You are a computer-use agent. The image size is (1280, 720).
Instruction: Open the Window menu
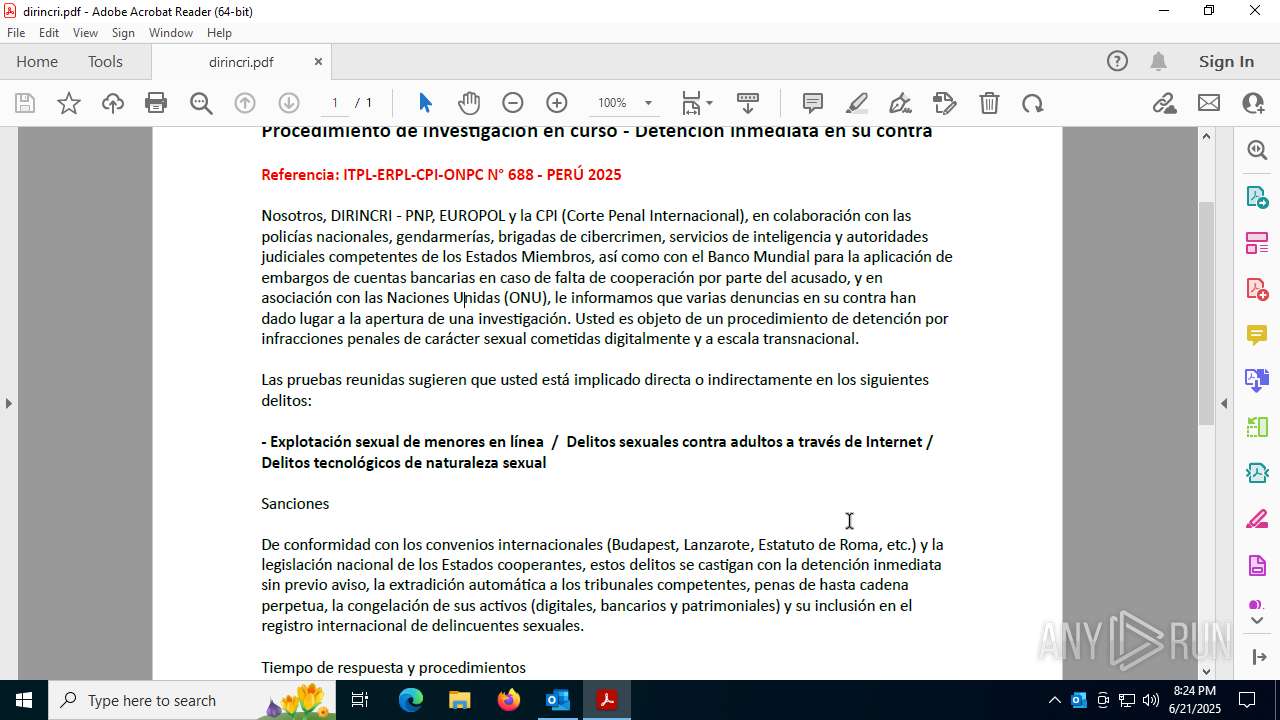171,33
